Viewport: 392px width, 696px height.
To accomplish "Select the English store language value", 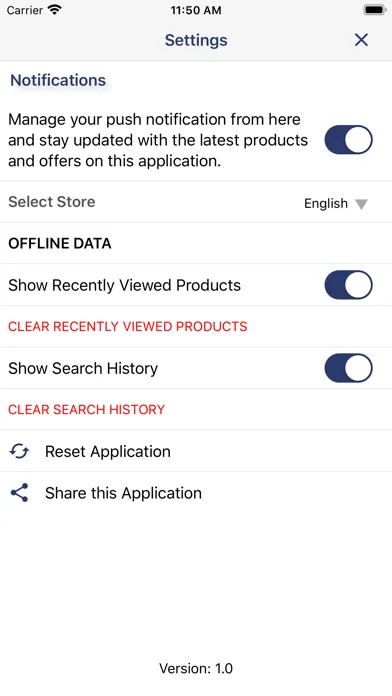I will (x=326, y=203).
